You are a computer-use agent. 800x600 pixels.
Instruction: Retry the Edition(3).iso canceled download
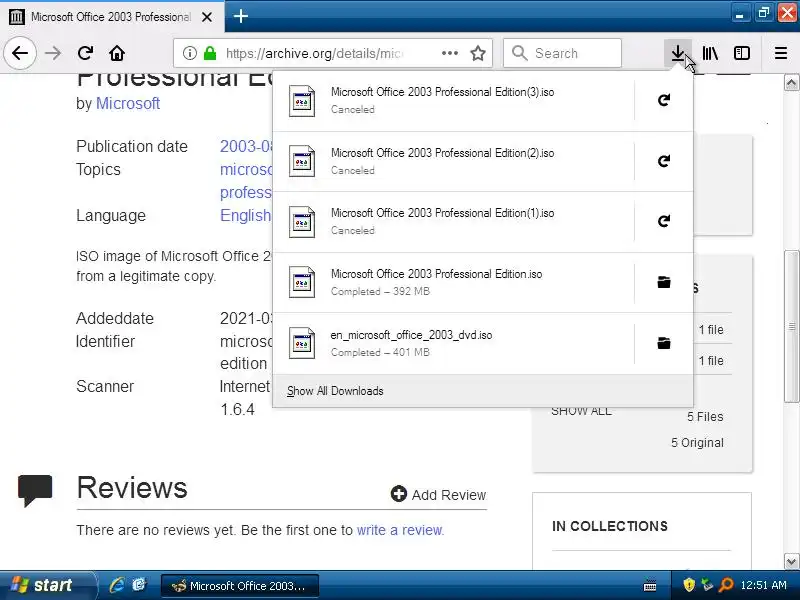(x=663, y=100)
